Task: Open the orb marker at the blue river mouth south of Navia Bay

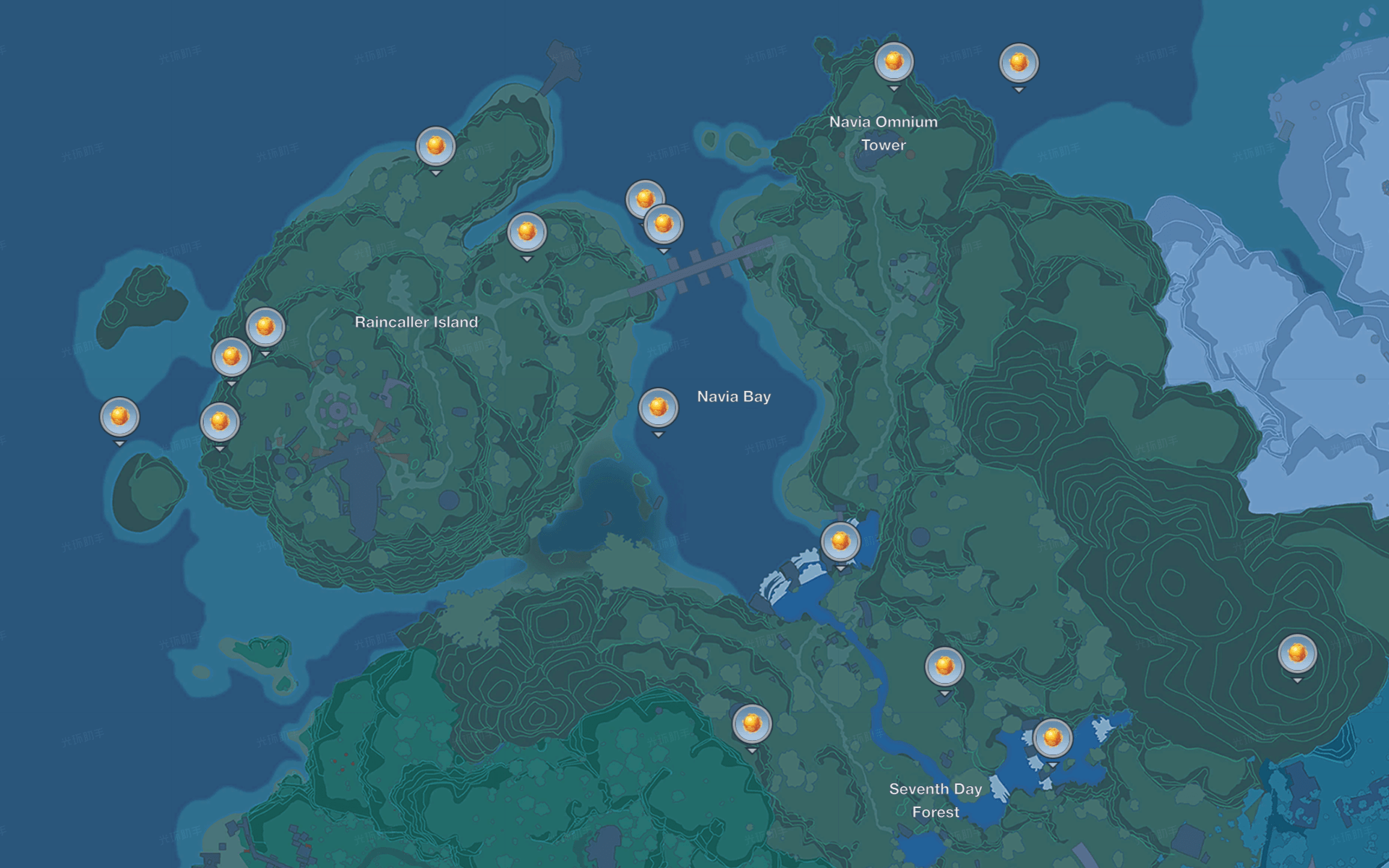Action: pyautogui.click(x=840, y=542)
